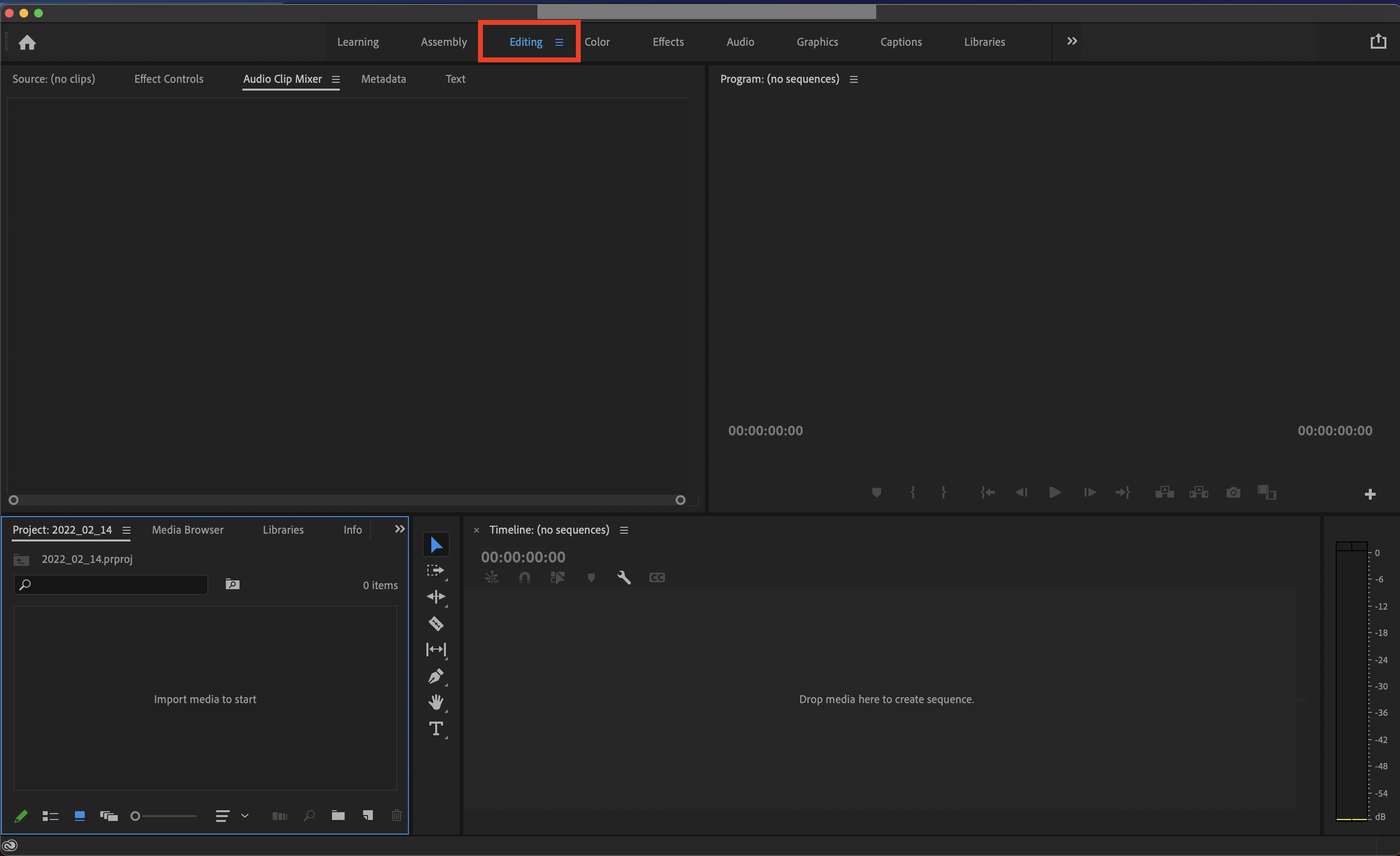Click the Export Frame camera icon

pos(1233,492)
